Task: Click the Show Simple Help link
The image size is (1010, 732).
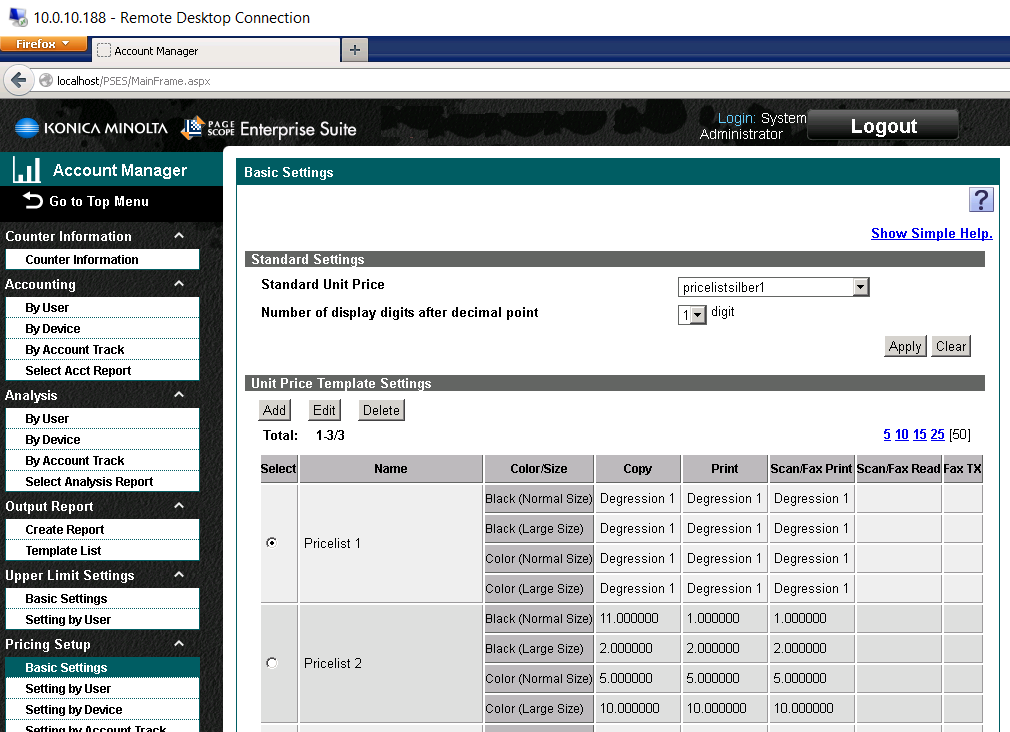Action: [931, 233]
